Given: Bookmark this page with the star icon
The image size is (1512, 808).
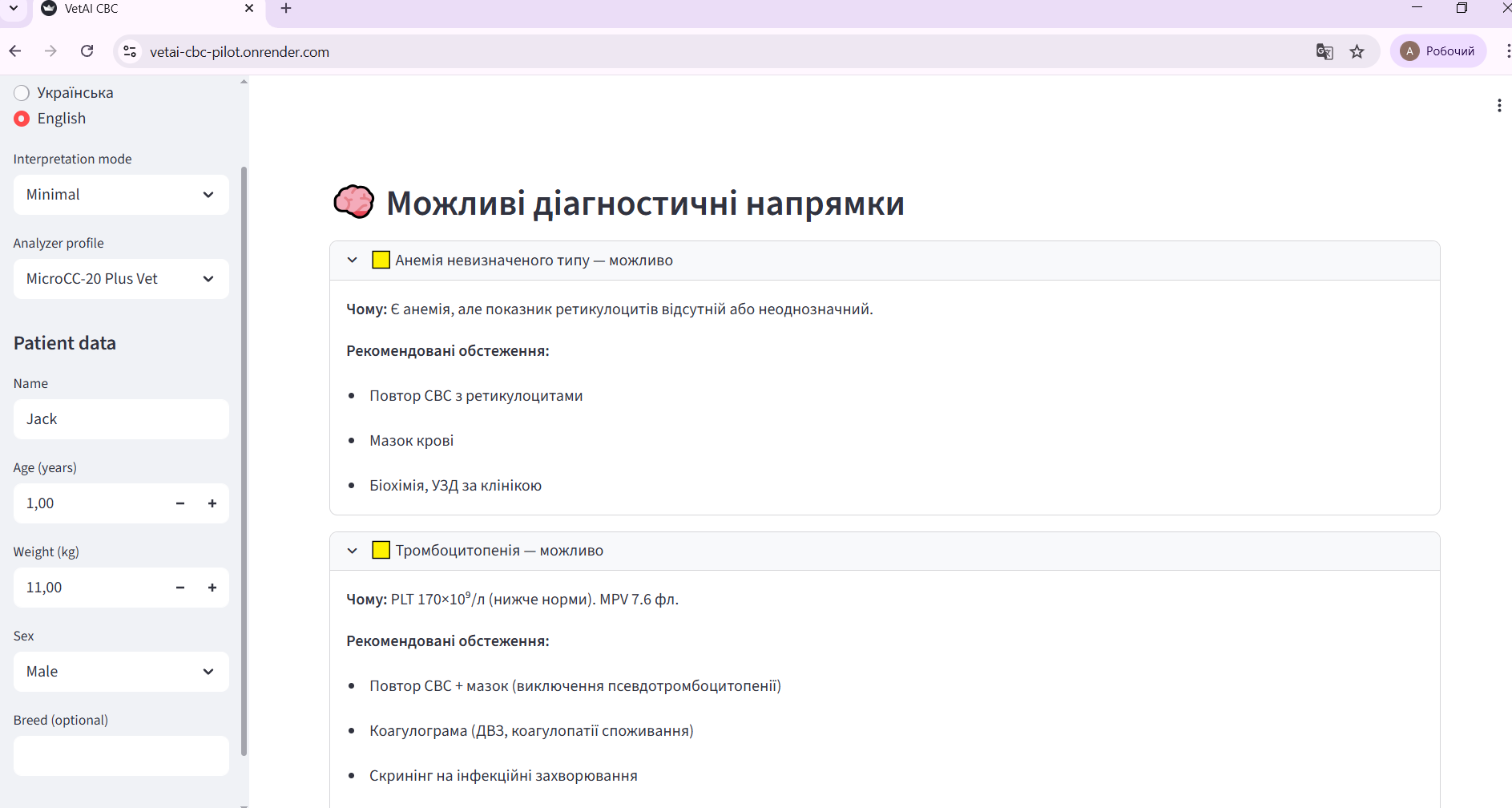Looking at the screenshot, I should [1357, 51].
